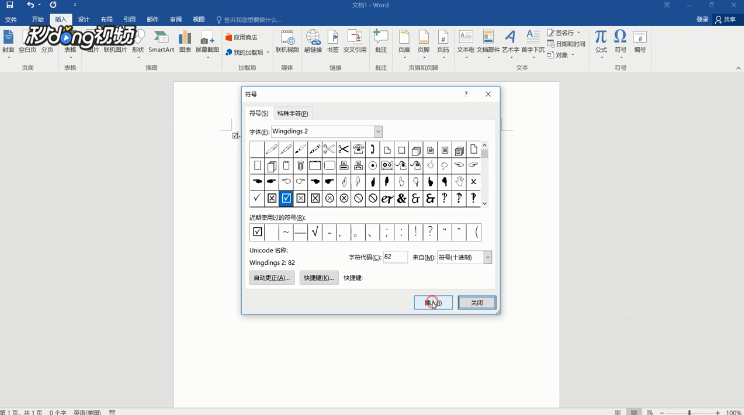The width and height of the screenshot is (744, 415).
Task: Insert online video (联机视频)
Action: [287, 42]
